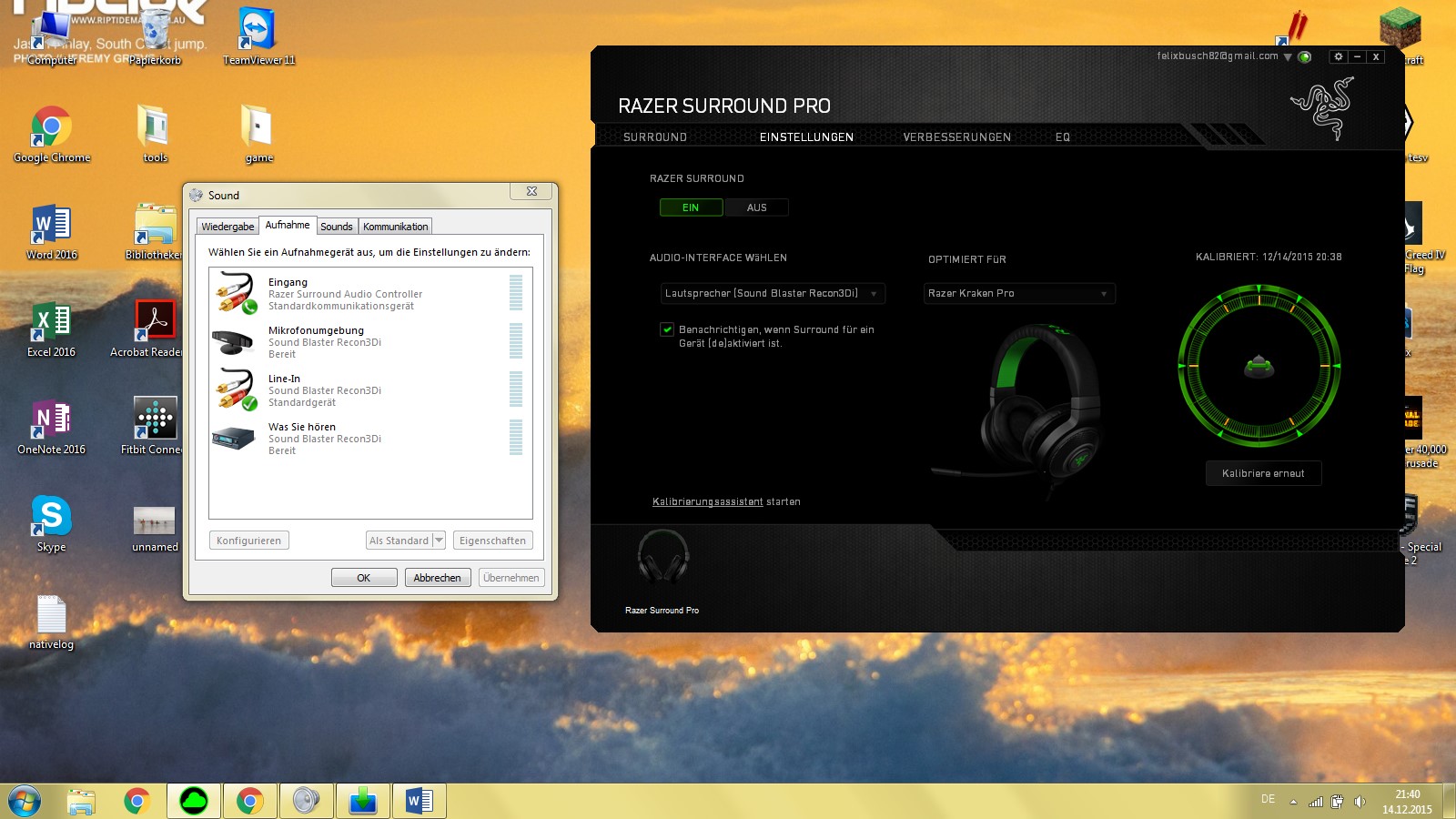The width and height of the screenshot is (1456, 819).
Task: Click the power plug tray icon
Action: [1338, 802]
